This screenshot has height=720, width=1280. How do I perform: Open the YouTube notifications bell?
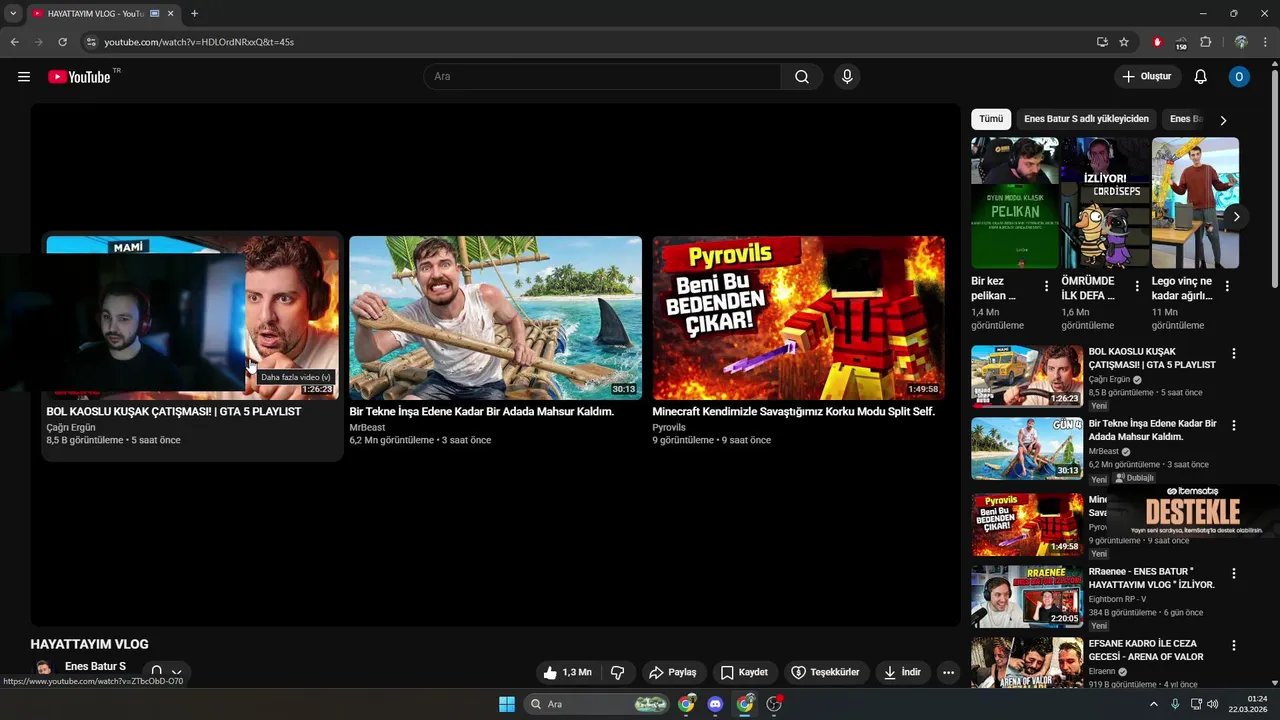pos(1201,77)
